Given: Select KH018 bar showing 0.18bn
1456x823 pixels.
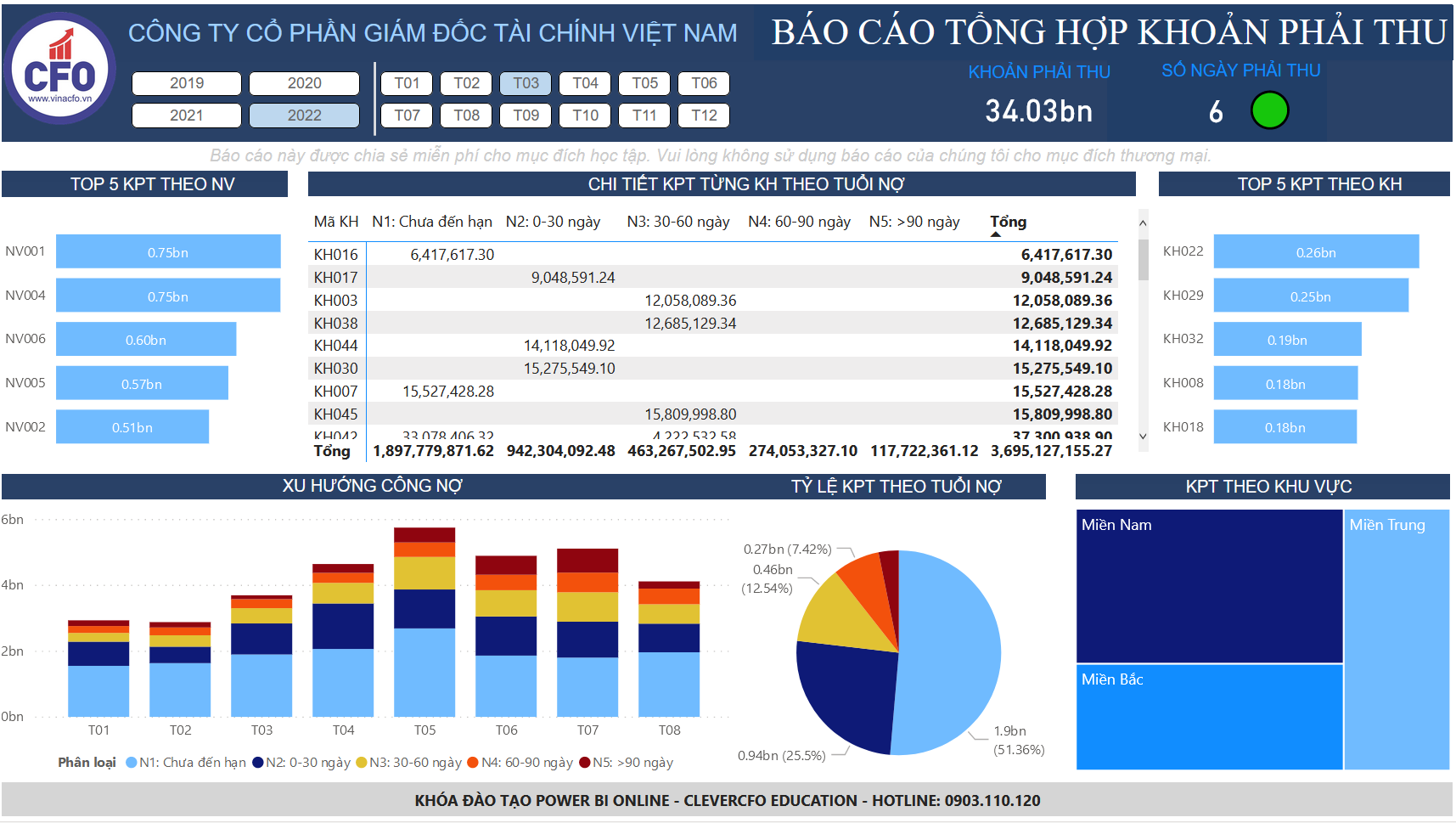Looking at the screenshot, I should 1285,427.
